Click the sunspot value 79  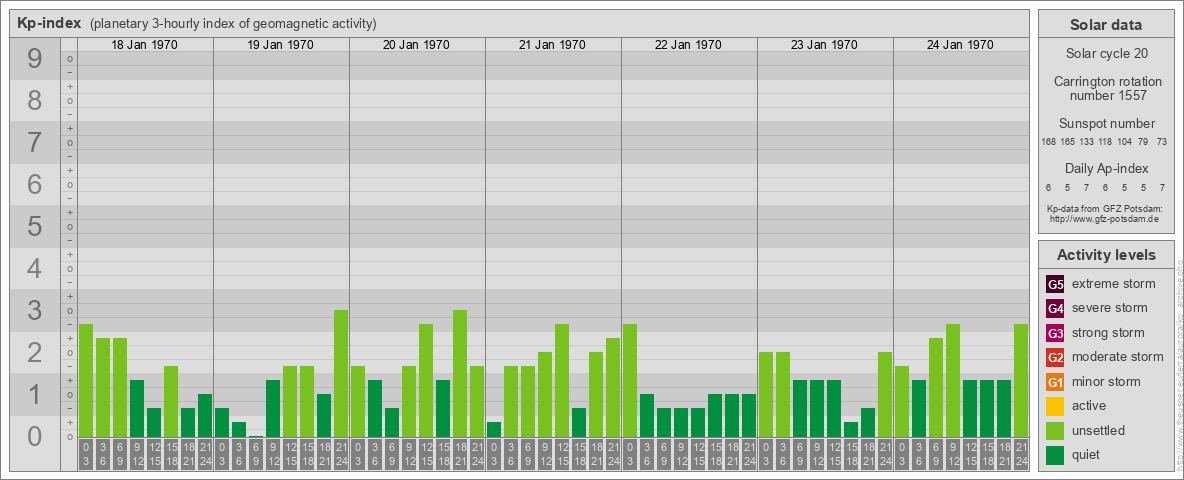[x=1143, y=142]
